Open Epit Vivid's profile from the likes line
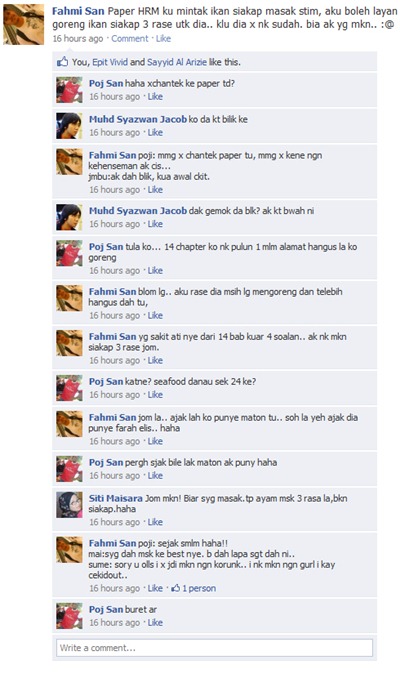Image resolution: width=400 pixels, height=678 pixels. coord(110,62)
